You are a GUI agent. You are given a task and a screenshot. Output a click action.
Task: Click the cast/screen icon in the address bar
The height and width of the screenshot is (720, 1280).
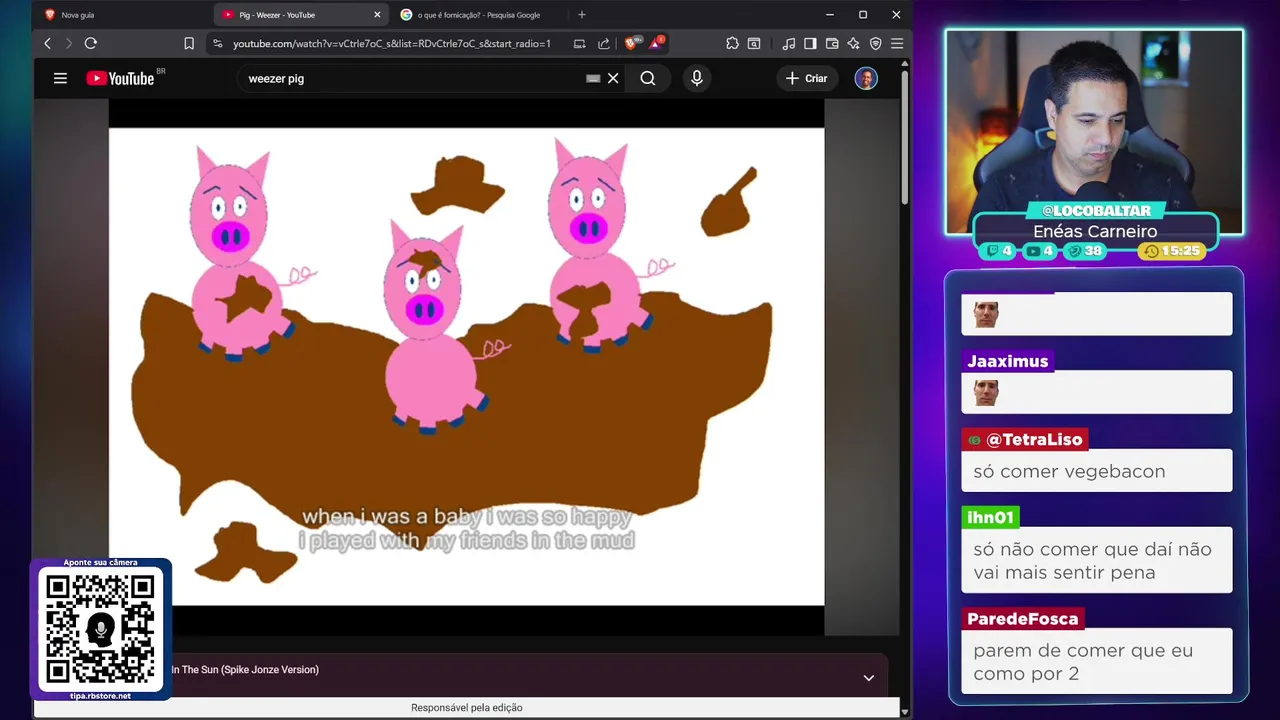pyautogui.click(x=579, y=44)
